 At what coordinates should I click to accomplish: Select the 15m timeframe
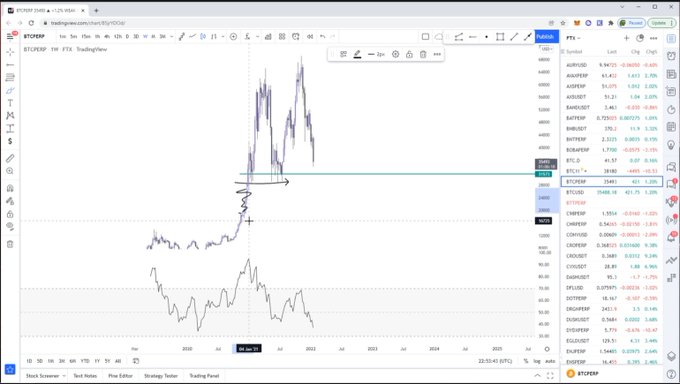(86, 36)
